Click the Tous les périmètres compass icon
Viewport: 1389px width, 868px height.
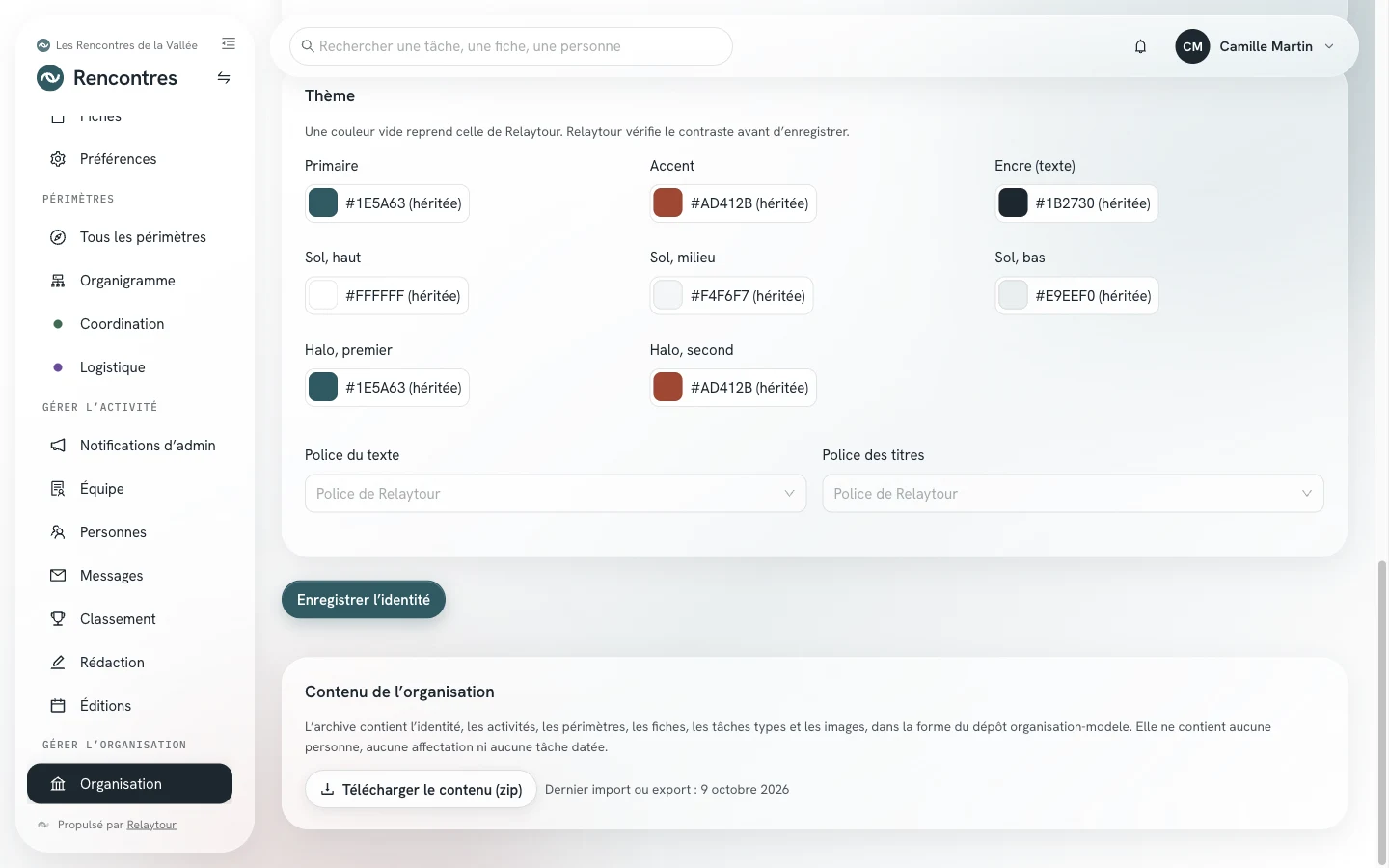tap(58, 237)
